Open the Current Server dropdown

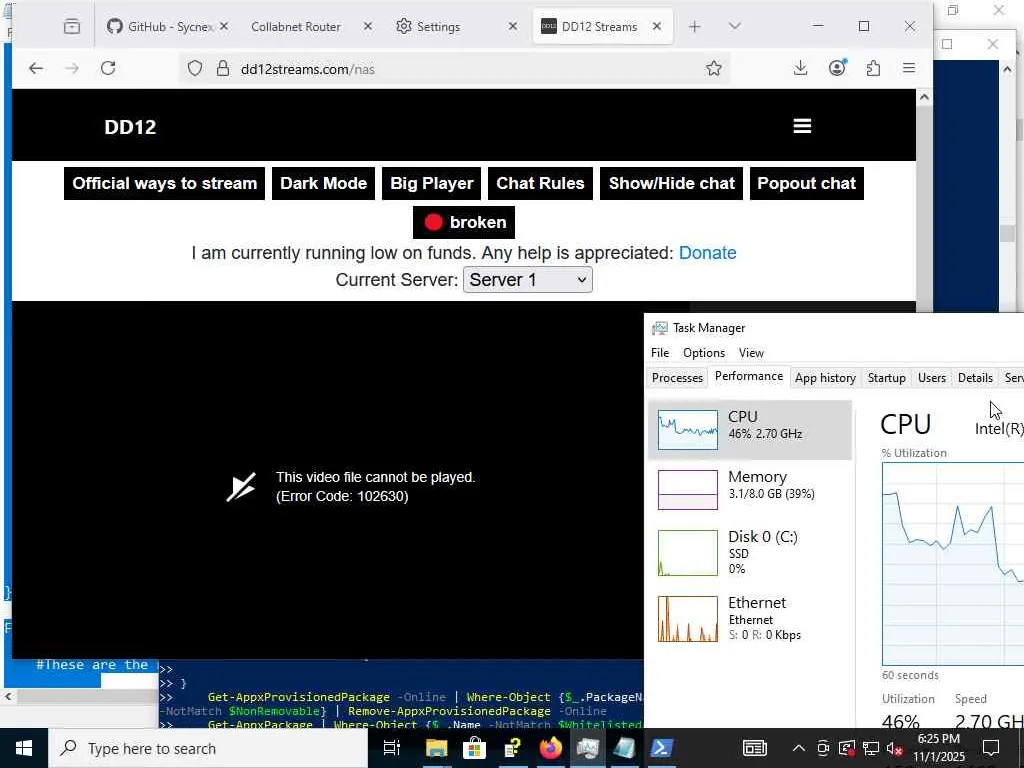coord(528,280)
